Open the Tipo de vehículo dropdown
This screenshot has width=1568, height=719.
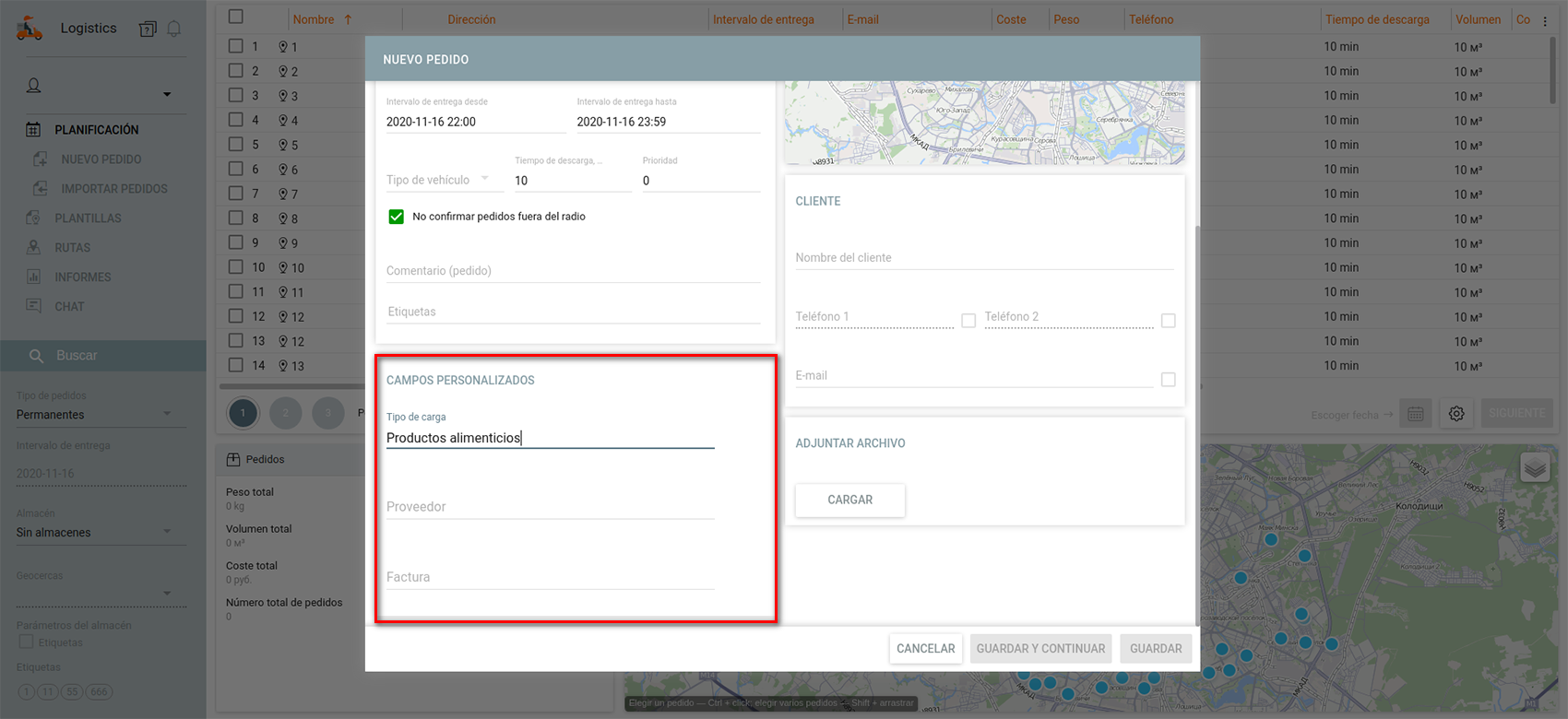coord(439,180)
